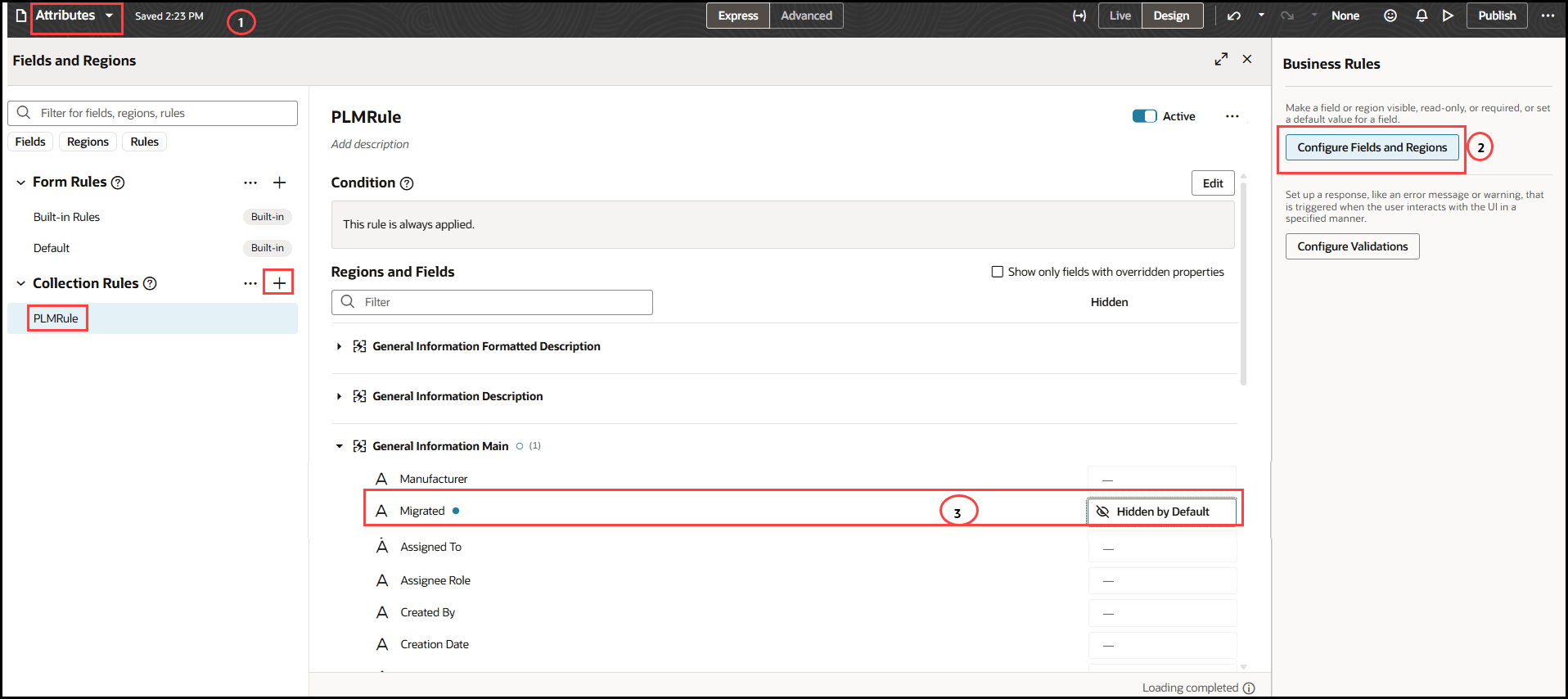1568x699 pixels.
Task: Click Add description text
Action: [x=370, y=144]
